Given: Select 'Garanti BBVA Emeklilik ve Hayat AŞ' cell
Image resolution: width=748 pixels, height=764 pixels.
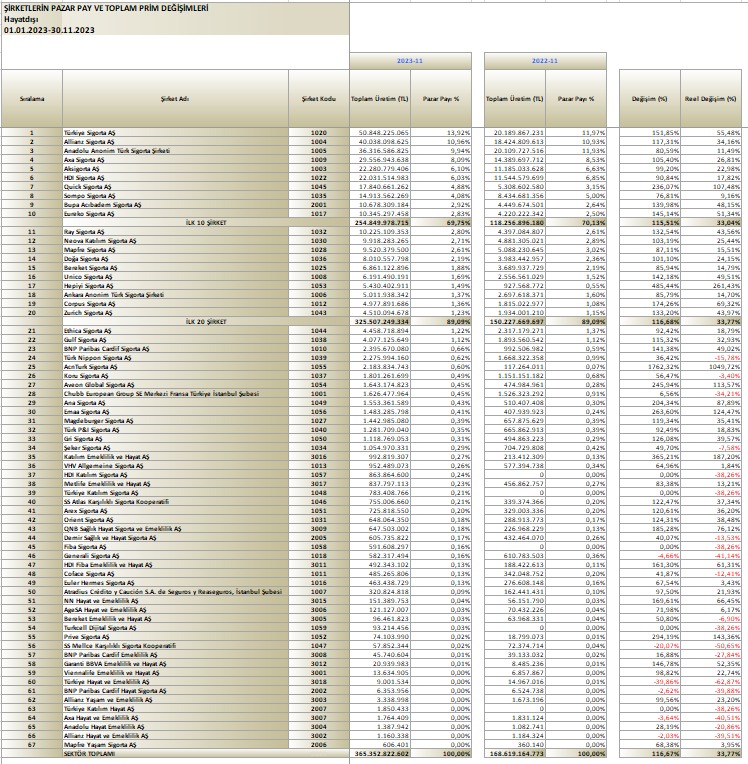Looking at the screenshot, I should (175, 664).
